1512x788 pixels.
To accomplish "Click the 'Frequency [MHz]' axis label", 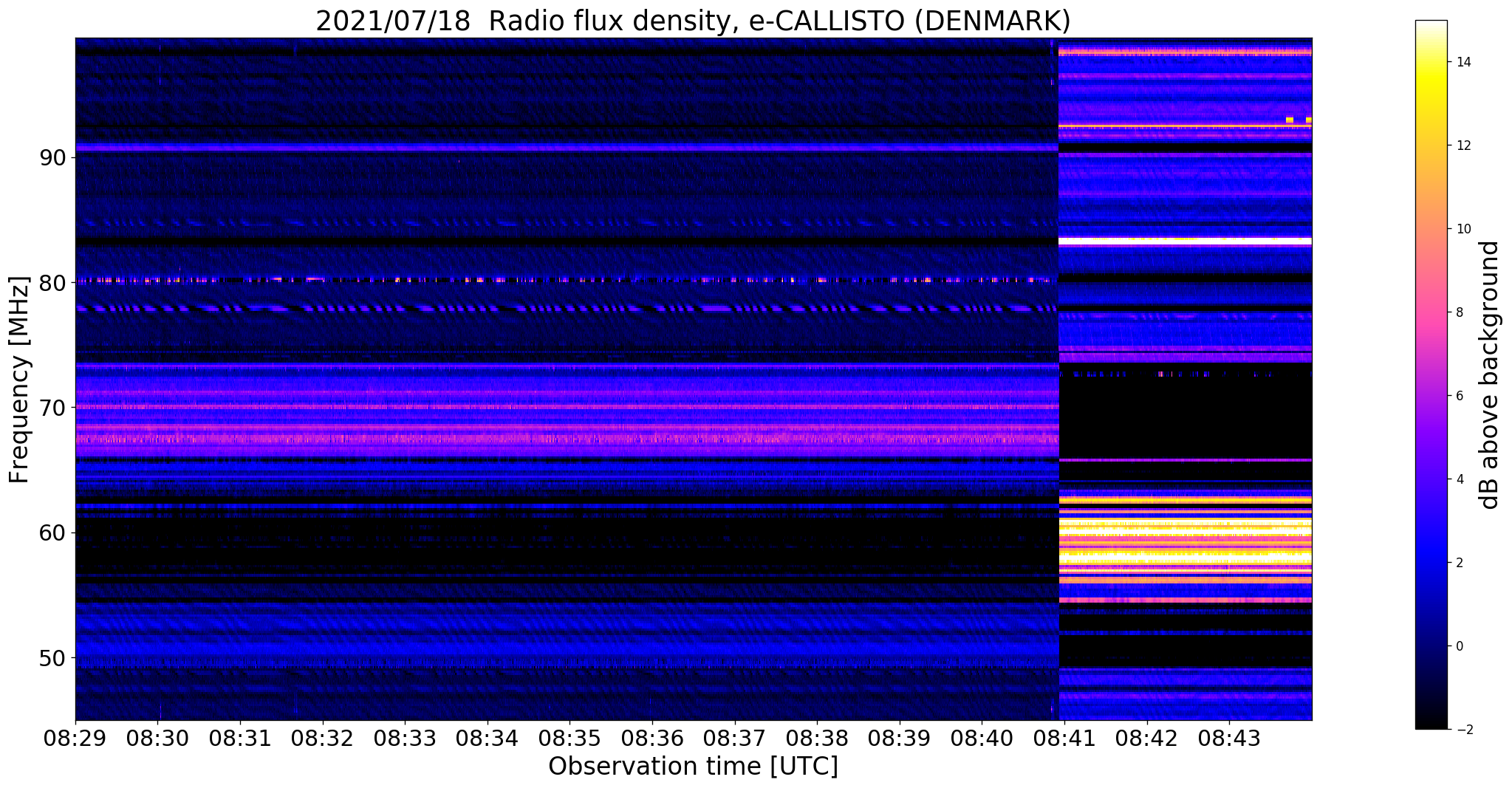I will tap(19, 380).
